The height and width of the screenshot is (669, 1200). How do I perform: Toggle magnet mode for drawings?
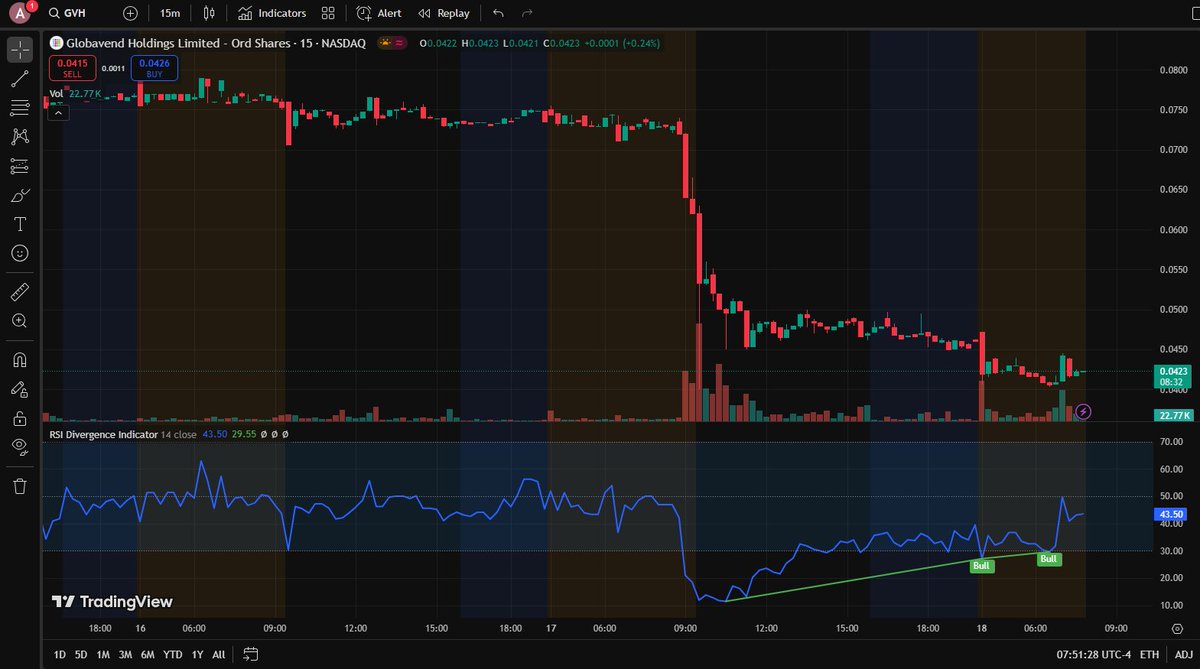pos(20,359)
